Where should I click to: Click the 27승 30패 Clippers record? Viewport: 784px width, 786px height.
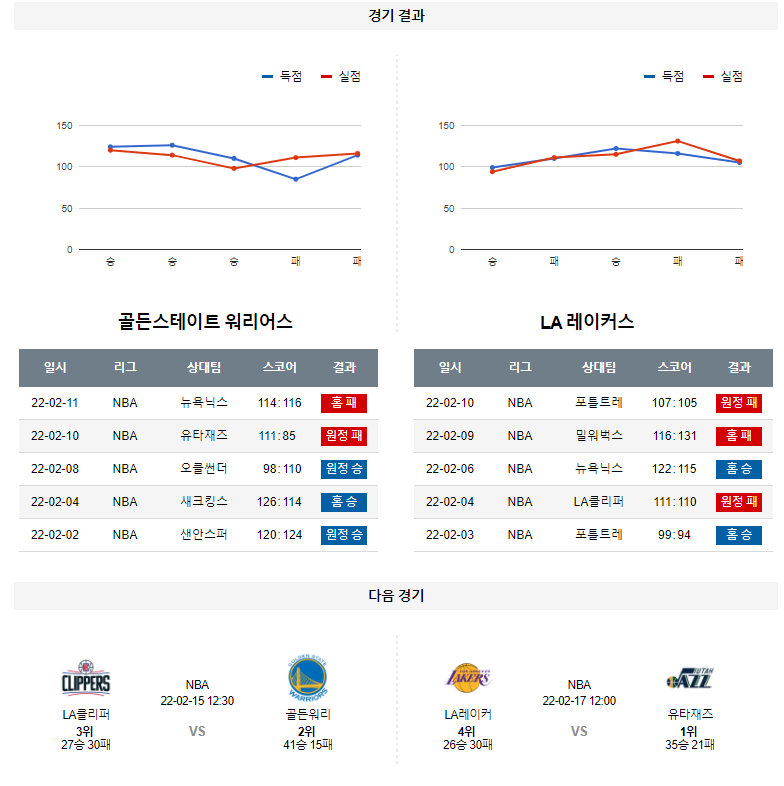pos(86,745)
